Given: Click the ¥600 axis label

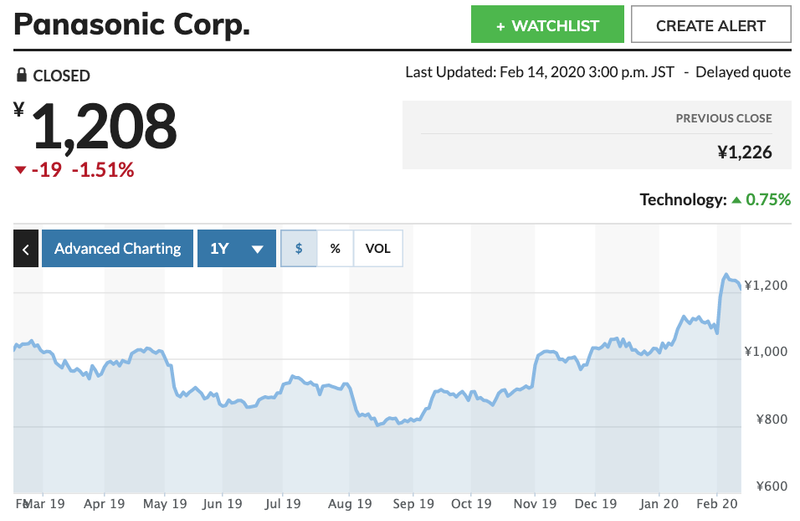Looking at the screenshot, I should coord(772,486).
